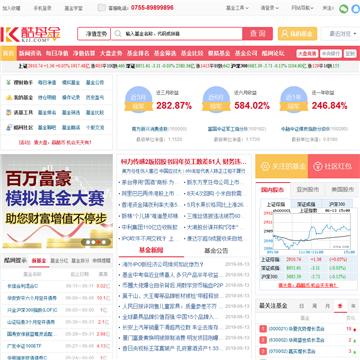Click the 社区红包 button
Screen dimensions: 360x360
(x=334, y=166)
